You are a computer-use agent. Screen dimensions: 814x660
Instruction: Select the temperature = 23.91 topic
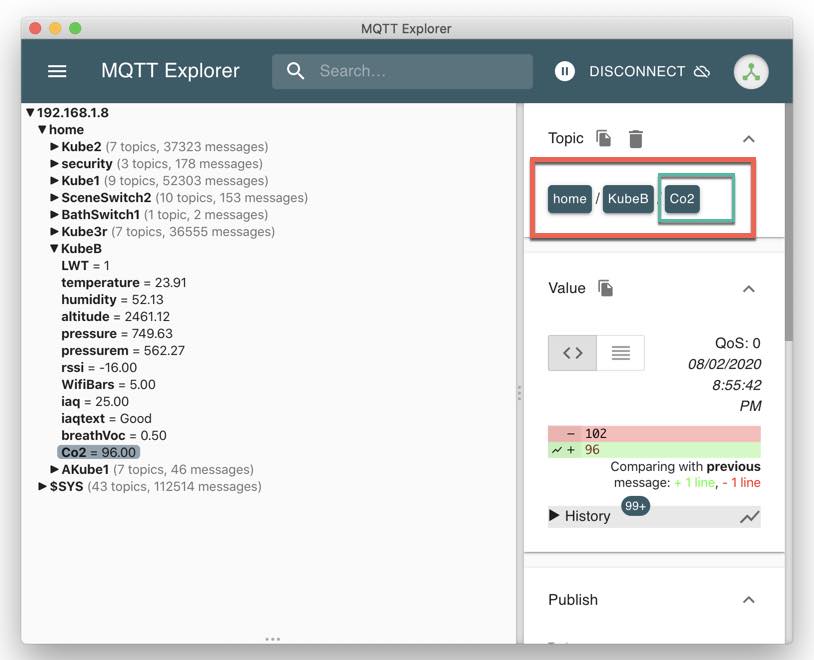pos(124,283)
